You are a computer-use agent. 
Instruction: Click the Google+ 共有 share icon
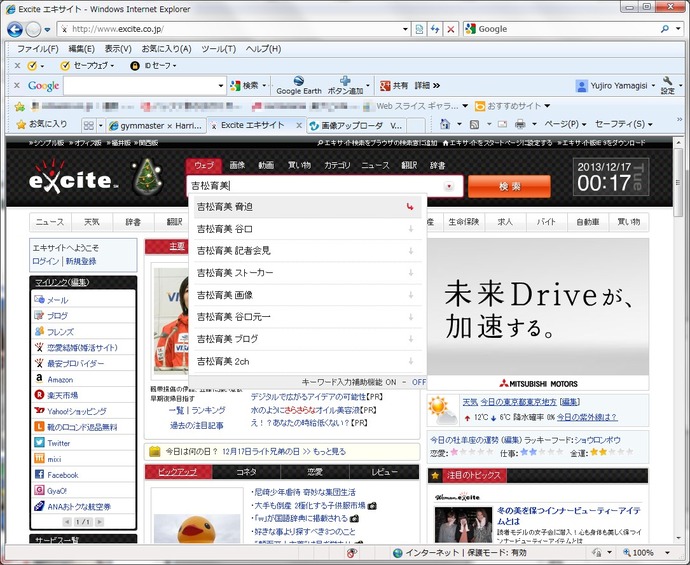coord(385,85)
